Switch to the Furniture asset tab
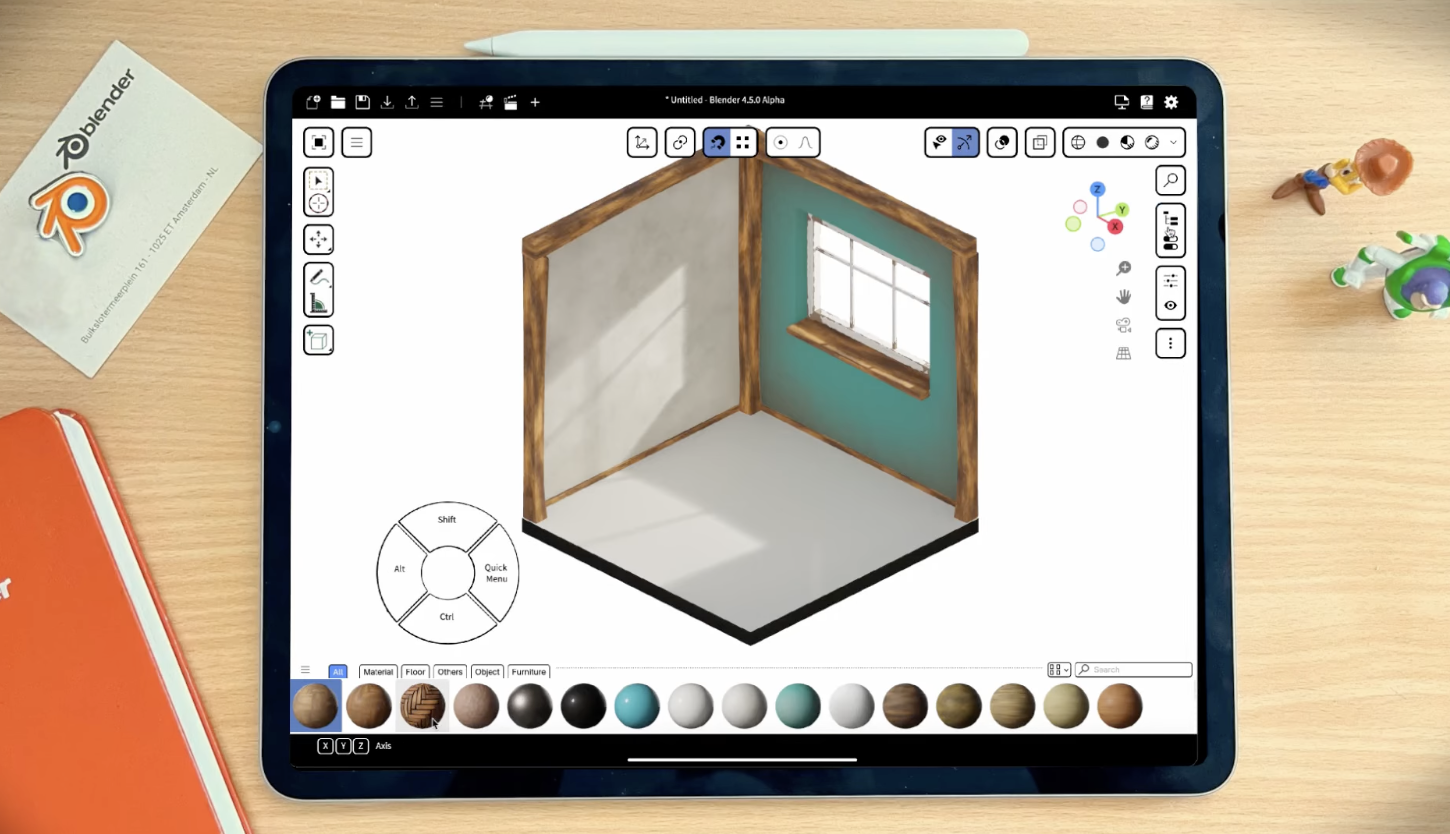Image resolution: width=1450 pixels, height=834 pixels. (529, 672)
